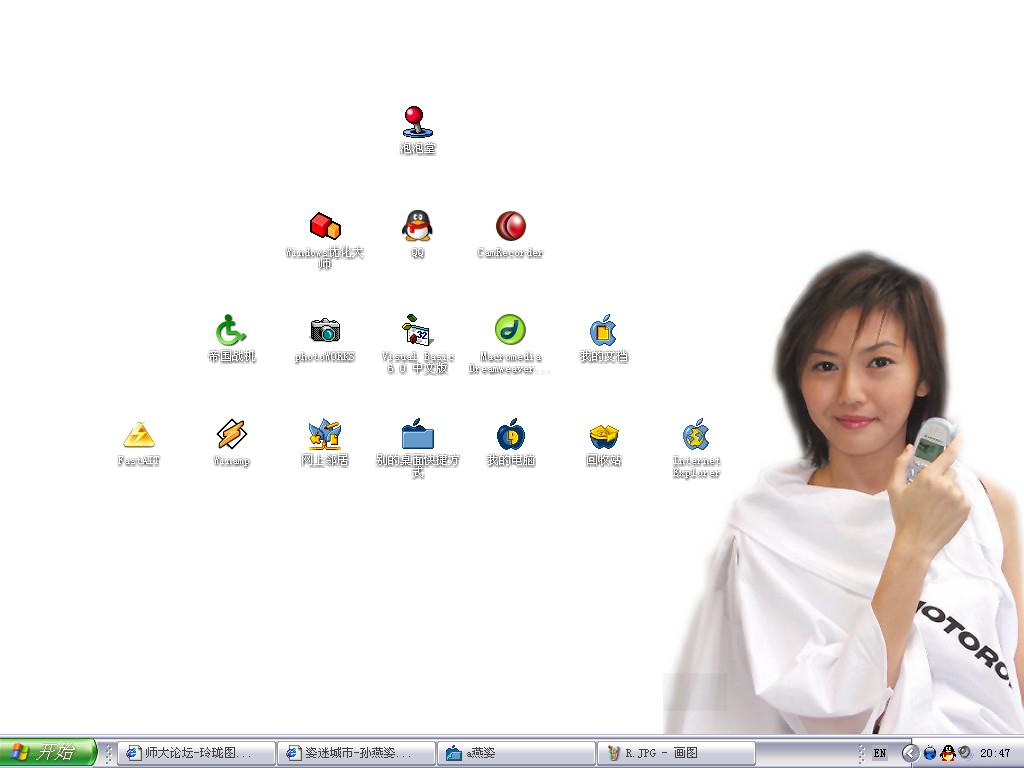1024x768 pixels.
Task: Select the 帝国战机 game shortcut
Action: (231, 331)
